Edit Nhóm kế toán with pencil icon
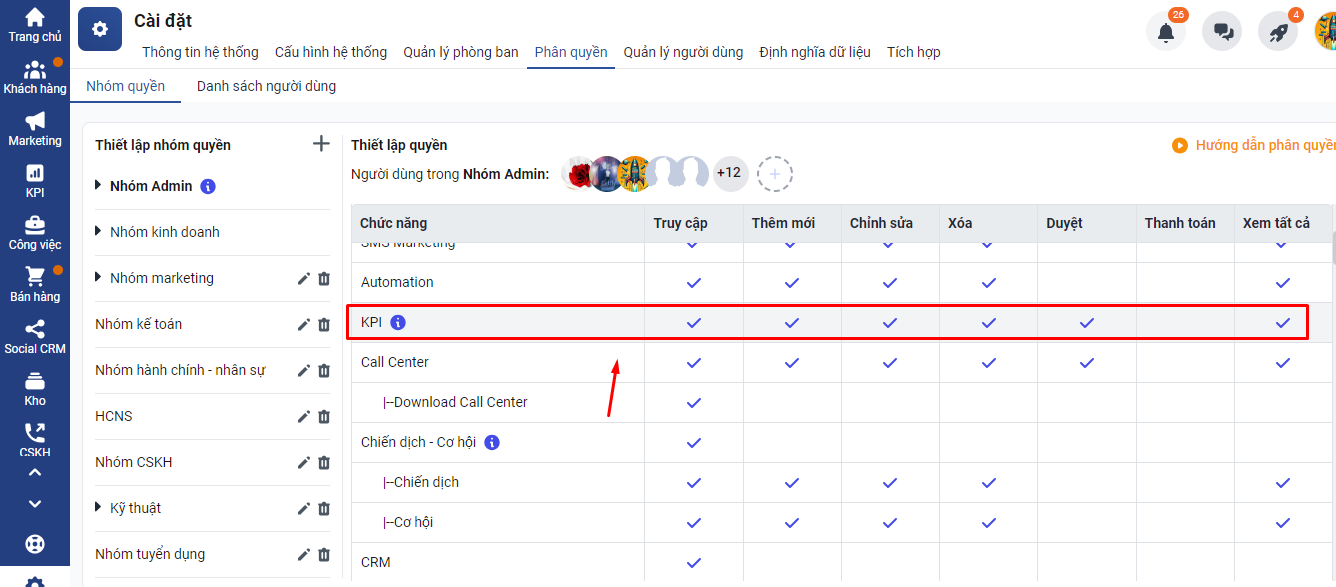 (304, 325)
